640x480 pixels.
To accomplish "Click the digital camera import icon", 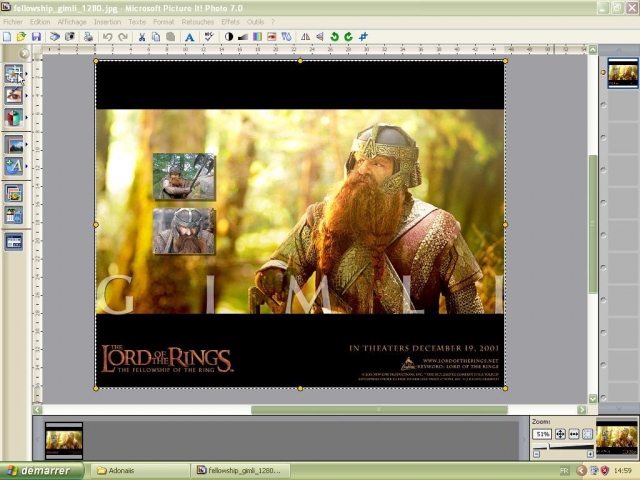I will coord(70,37).
